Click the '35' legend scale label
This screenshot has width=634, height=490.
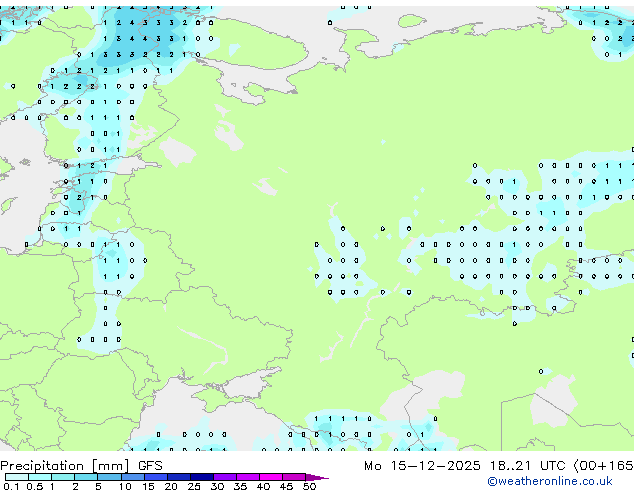[240, 486]
